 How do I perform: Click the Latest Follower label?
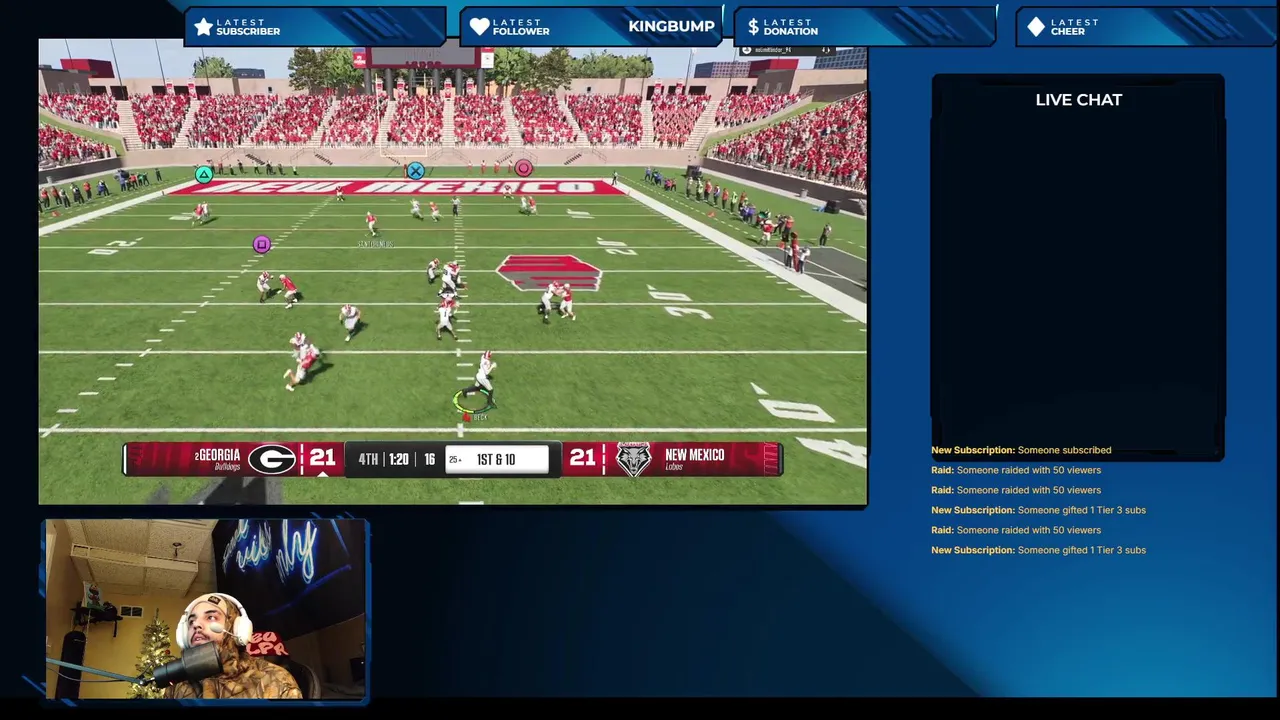521,27
